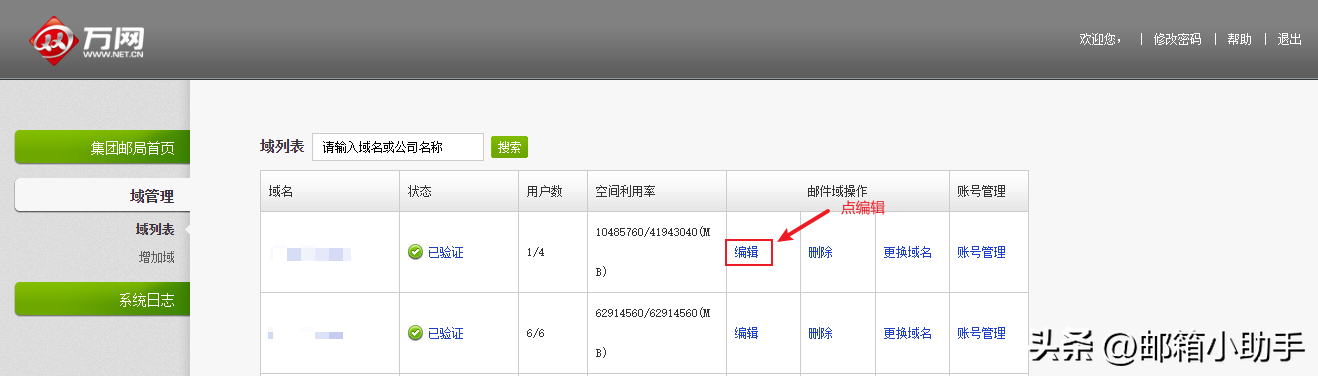The image size is (1318, 376).
Task: Open 域列表 submenu item
Action: pos(155,229)
